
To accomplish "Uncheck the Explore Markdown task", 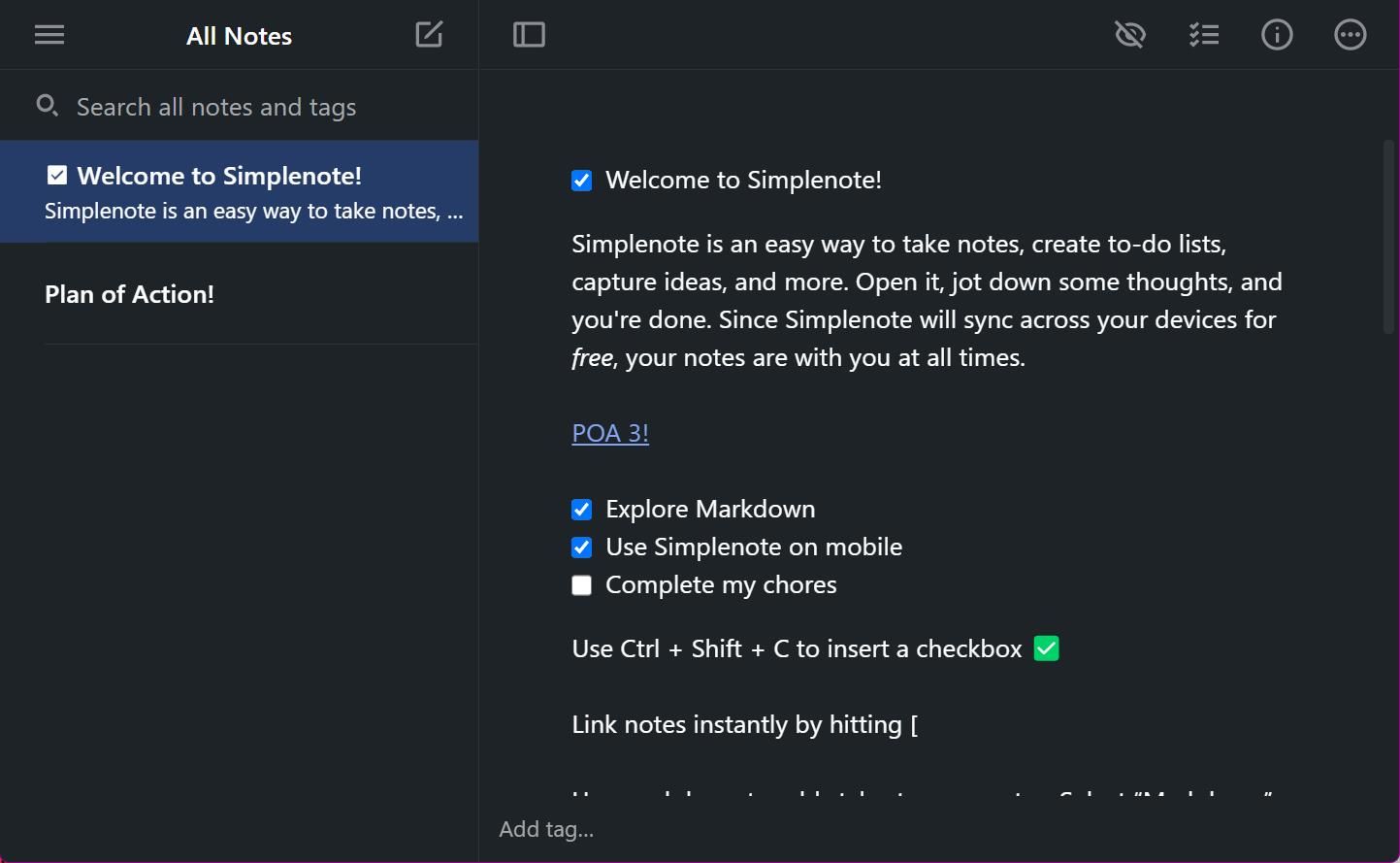I will (581, 509).
